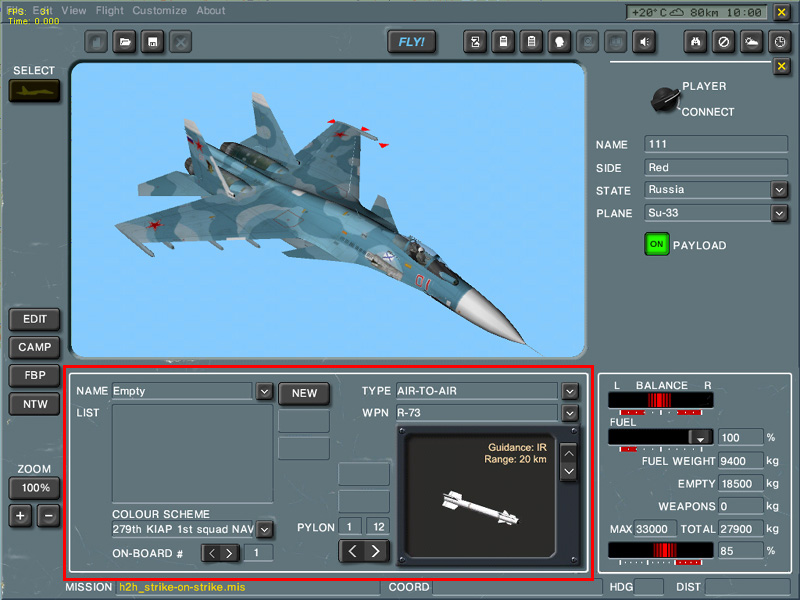Close the editor with top yellow X

coord(781,12)
